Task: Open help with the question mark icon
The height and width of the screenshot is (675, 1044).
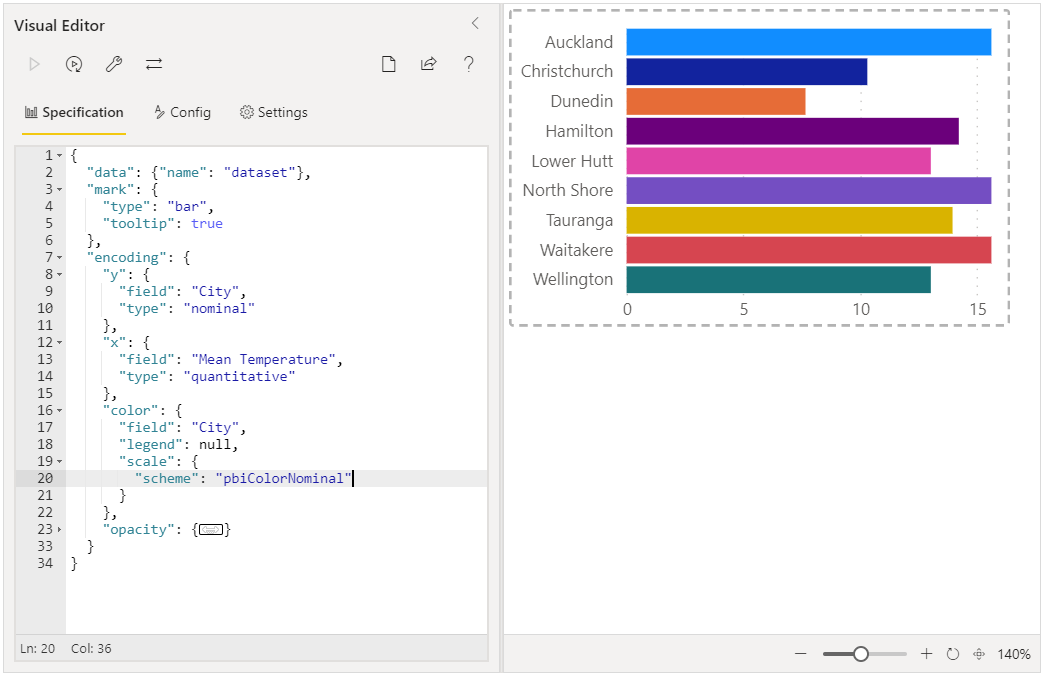Action: point(469,64)
